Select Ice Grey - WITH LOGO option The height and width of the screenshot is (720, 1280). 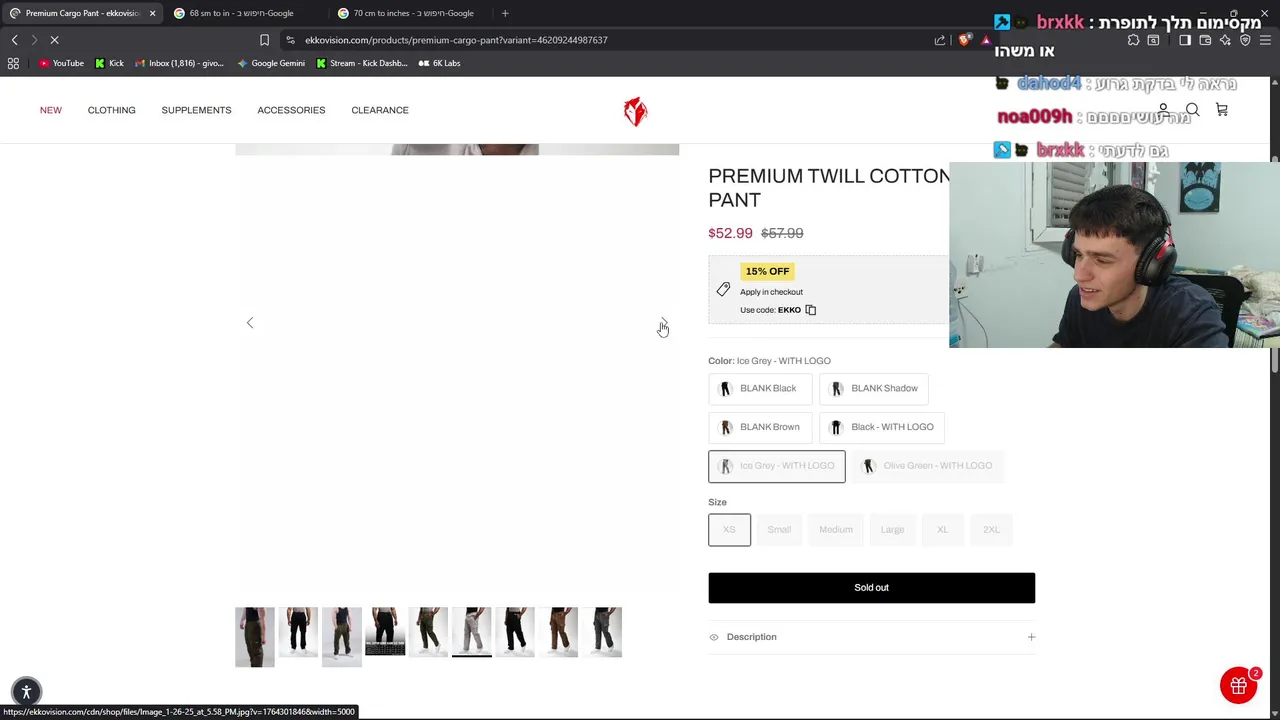tap(777, 466)
